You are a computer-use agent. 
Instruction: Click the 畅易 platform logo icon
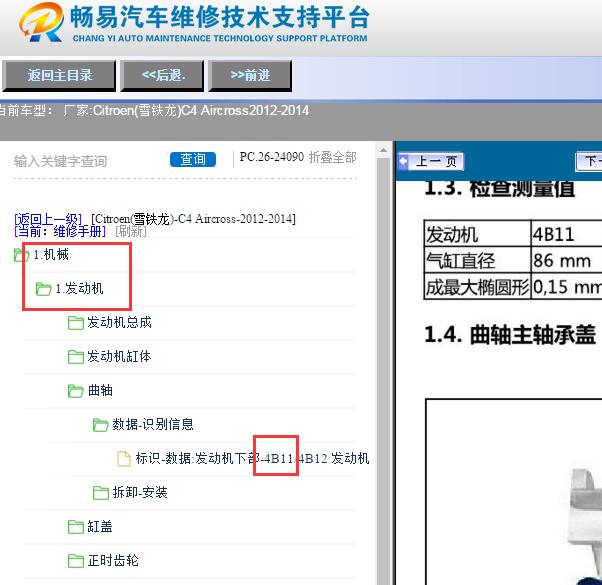(x=41, y=23)
